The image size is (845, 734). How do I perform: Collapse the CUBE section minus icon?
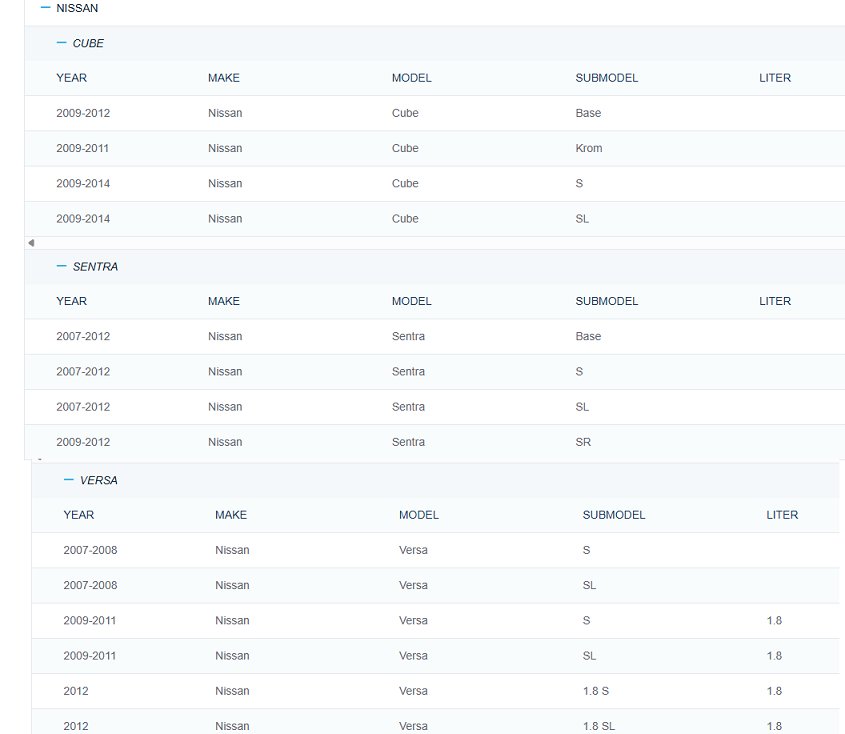click(62, 43)
